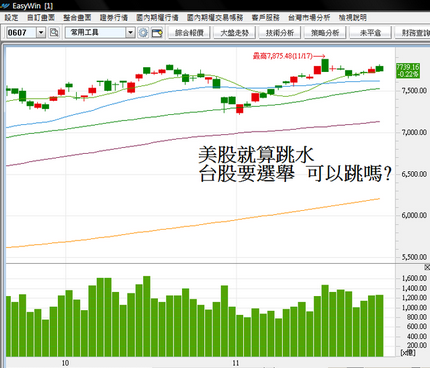This screenshot has height=368, width=430.
Task: Open the 客戶服務 menu
Action: coord(266,18)
